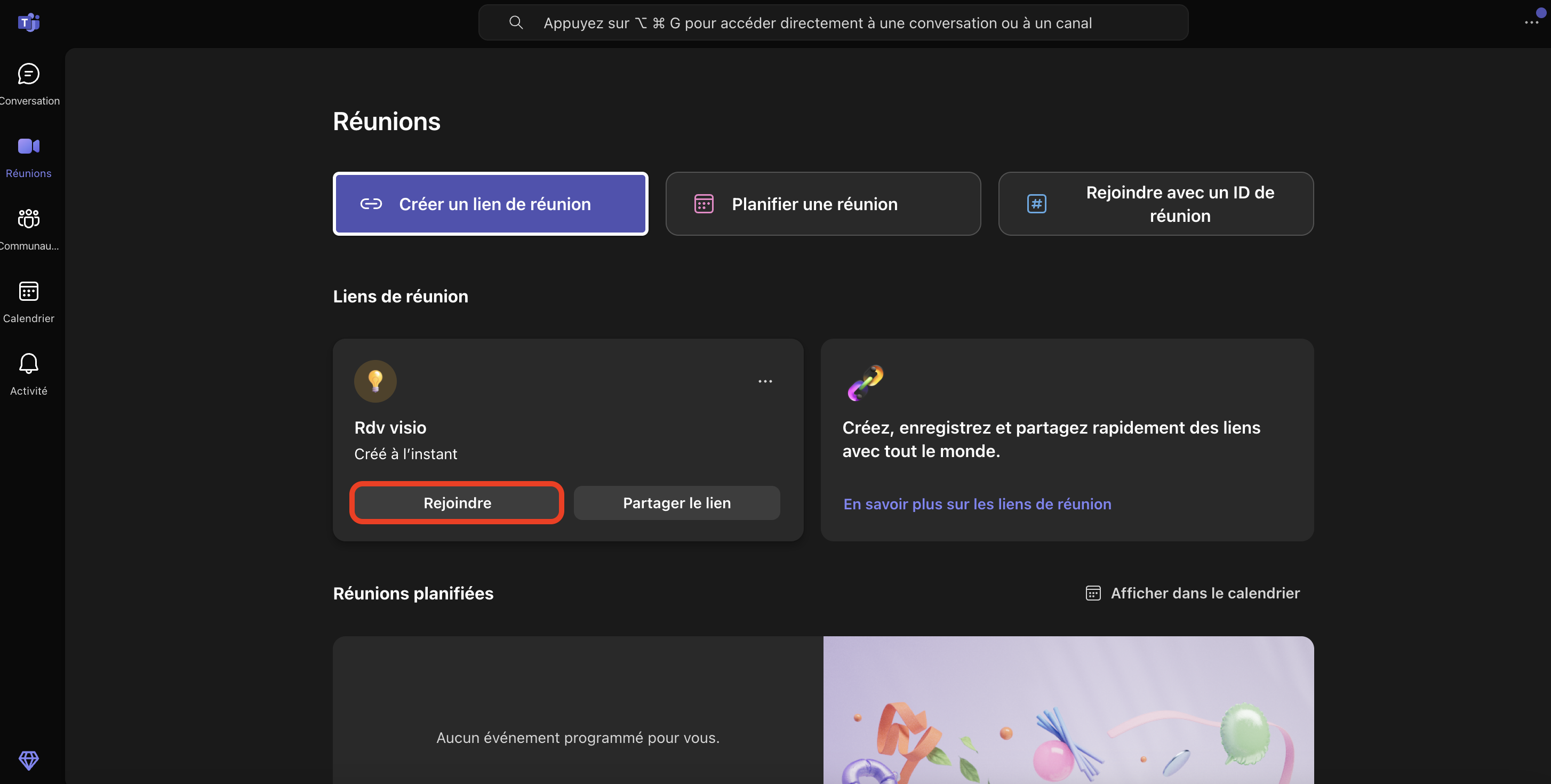Click the party illustration thumbnail
The height and width of the screenshot is (784, 1551).
click(1068, 710)
